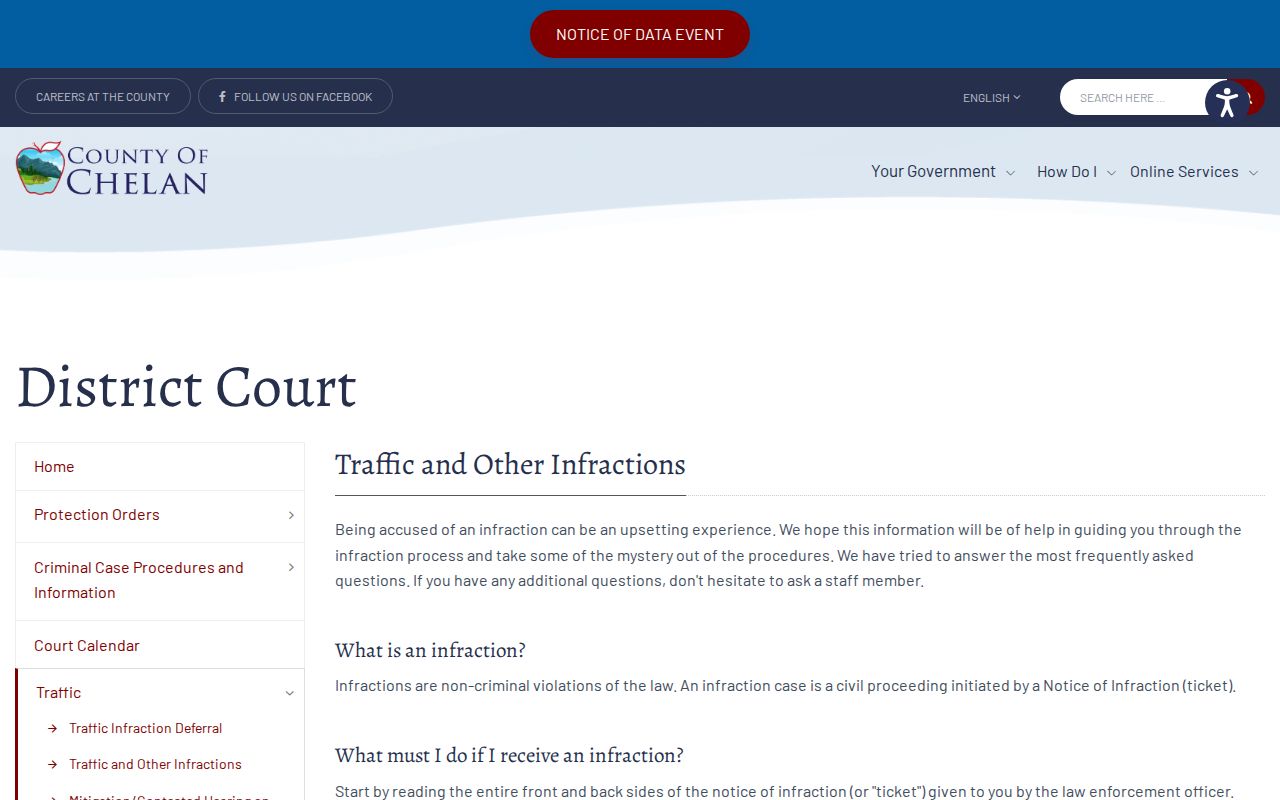Go to Home in the sidebar
The width and height of the screenshot is (1280, 800).
point(160,467)
